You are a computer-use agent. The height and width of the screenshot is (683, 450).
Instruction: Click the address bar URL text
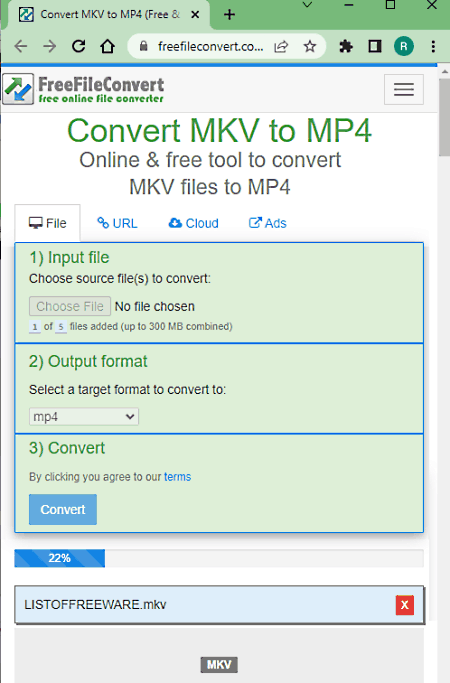tap(210, 46)
